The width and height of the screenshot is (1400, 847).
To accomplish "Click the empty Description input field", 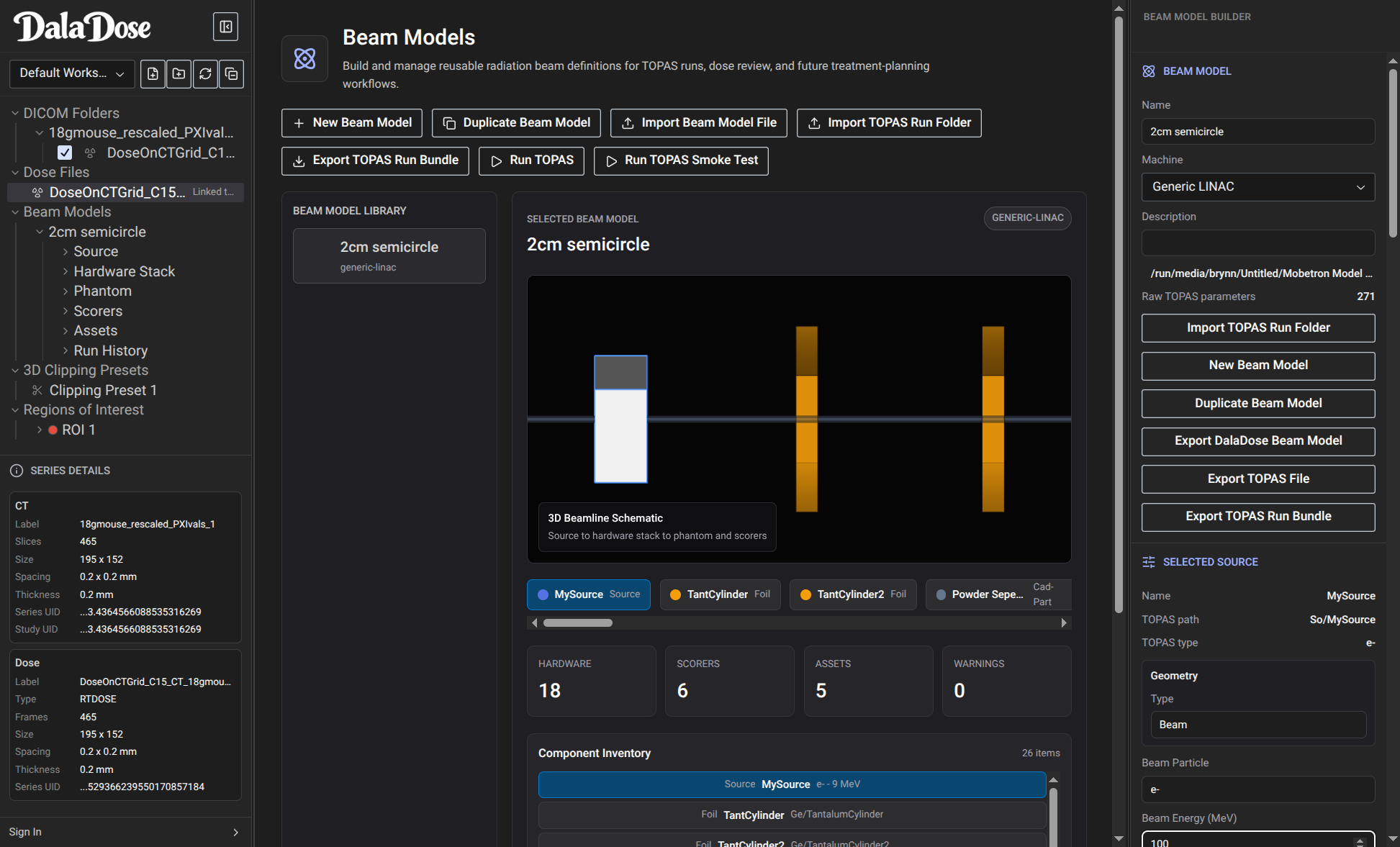I will point(1258,243).
